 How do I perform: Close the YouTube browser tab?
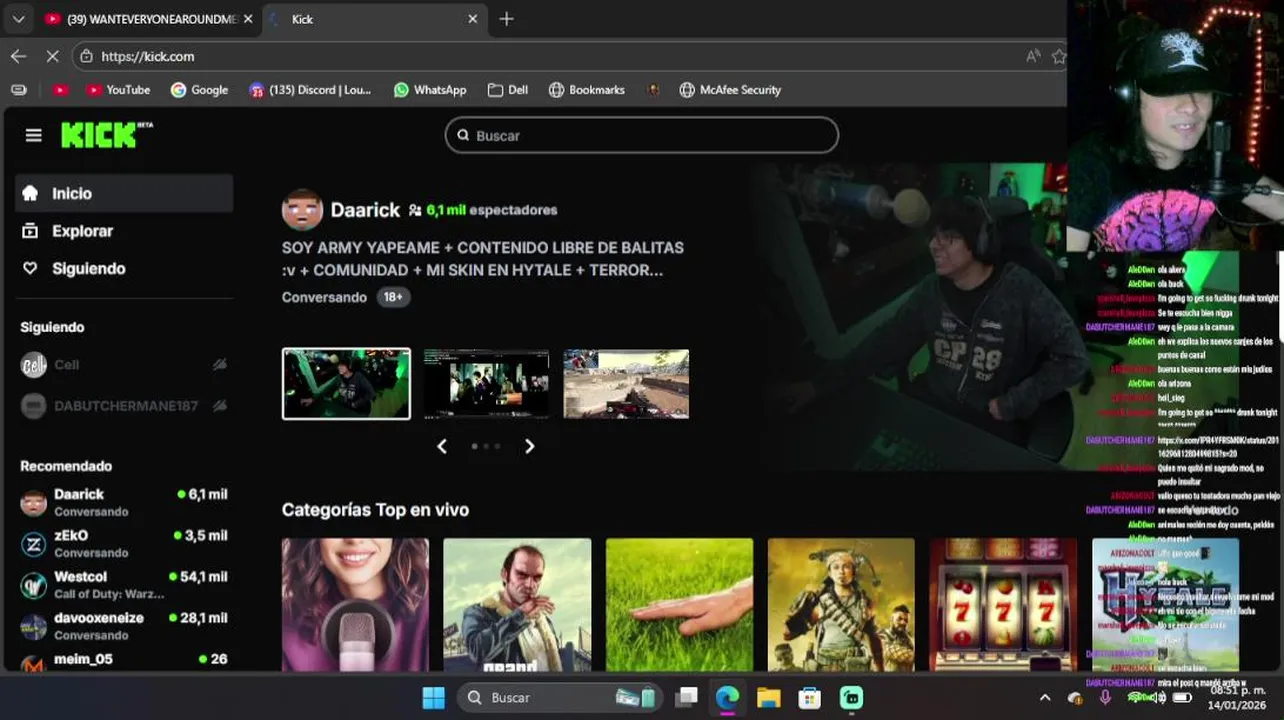tap(248, 19)
